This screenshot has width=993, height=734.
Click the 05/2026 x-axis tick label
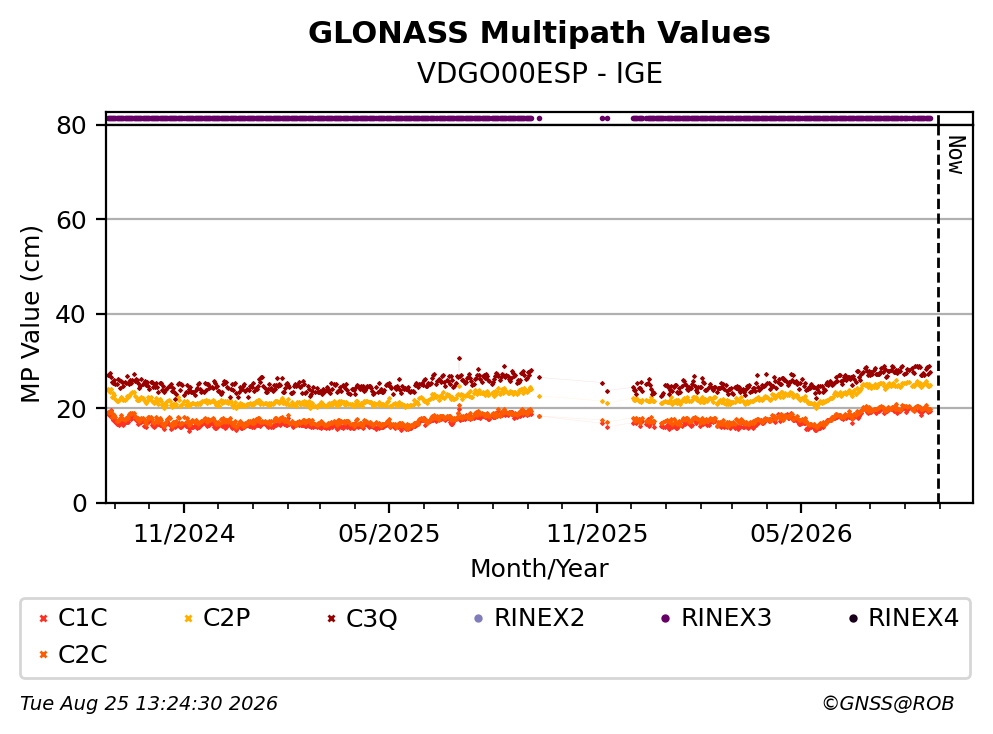(801, 534)
